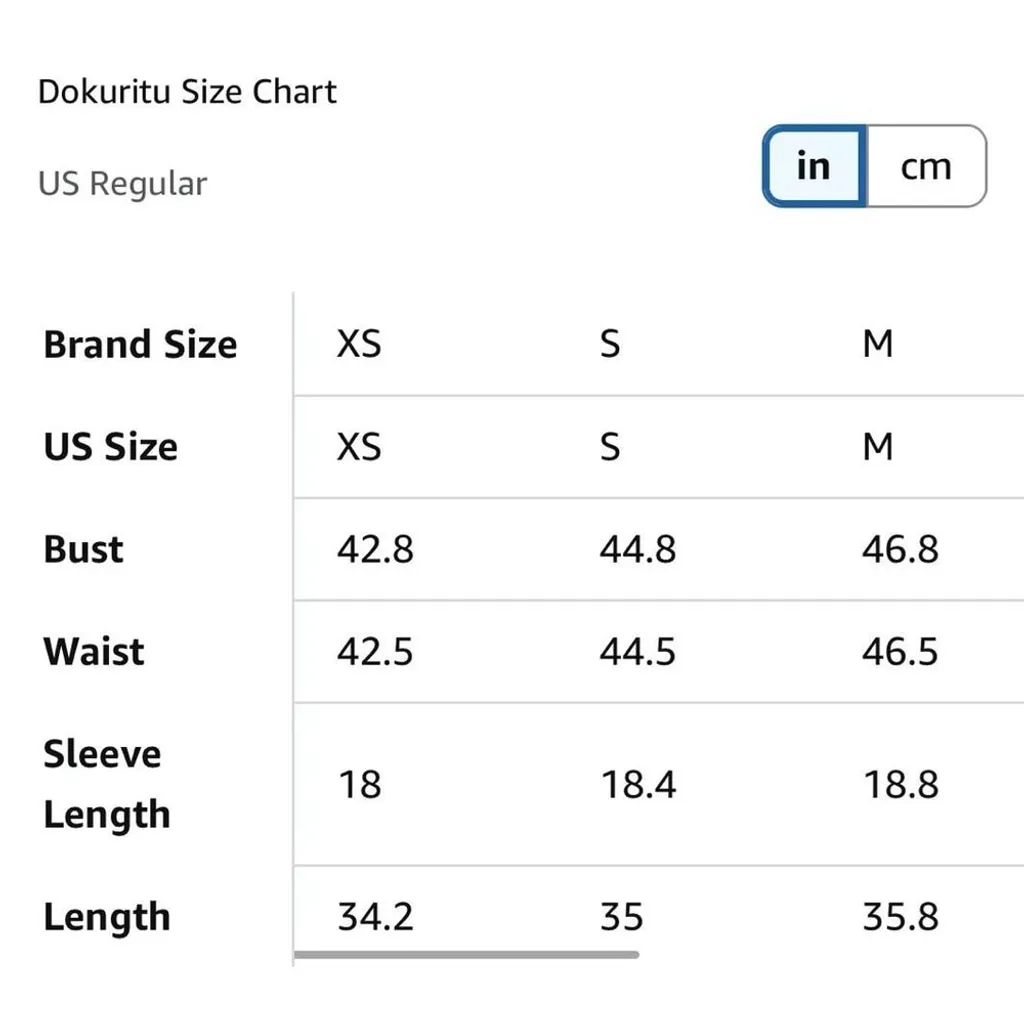
Task: Select the 34.2 length value
Action: click(375, 917)
